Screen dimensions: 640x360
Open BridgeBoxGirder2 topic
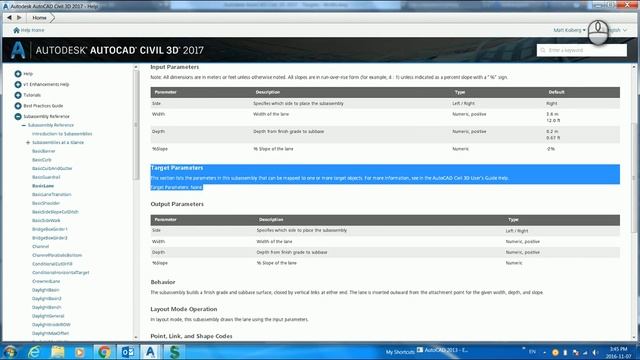coord(50,238)
